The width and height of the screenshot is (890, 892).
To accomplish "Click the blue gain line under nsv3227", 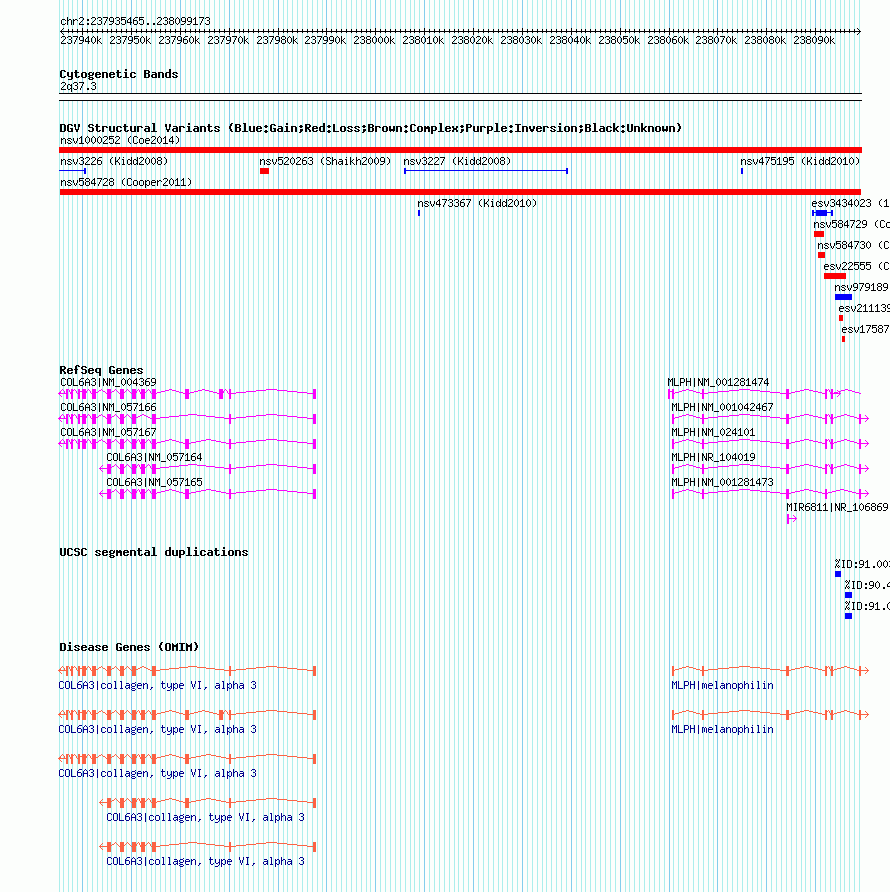I will click(486, 171).
